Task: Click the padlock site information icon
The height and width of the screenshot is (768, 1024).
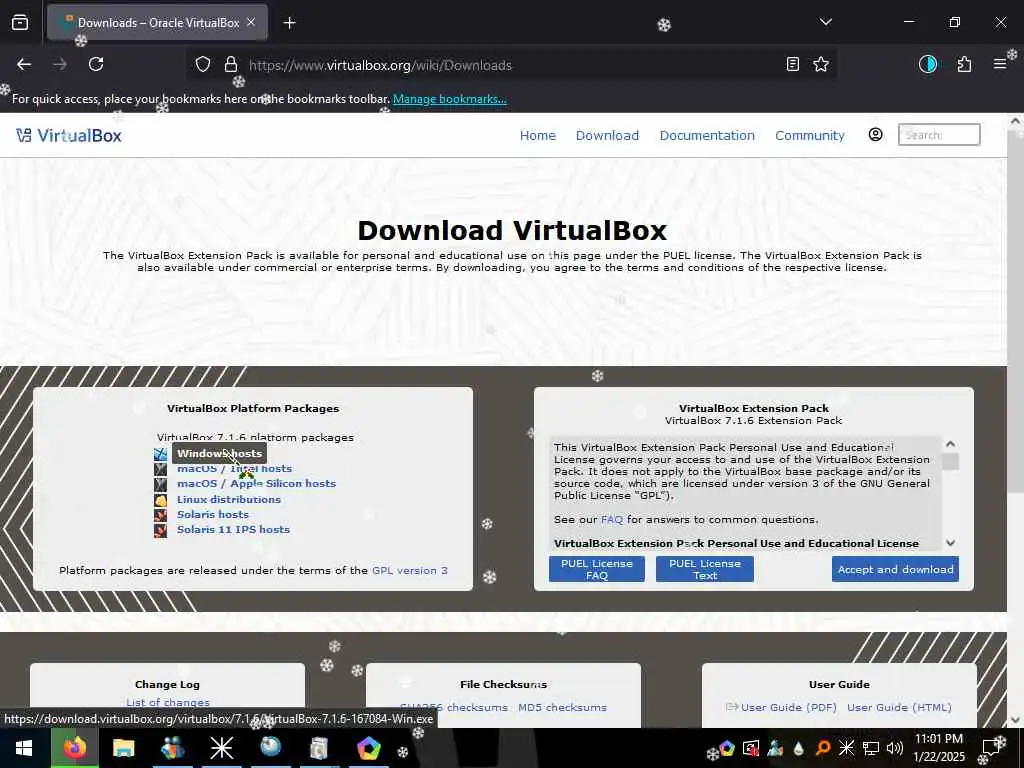Action: tap(231, 65)
